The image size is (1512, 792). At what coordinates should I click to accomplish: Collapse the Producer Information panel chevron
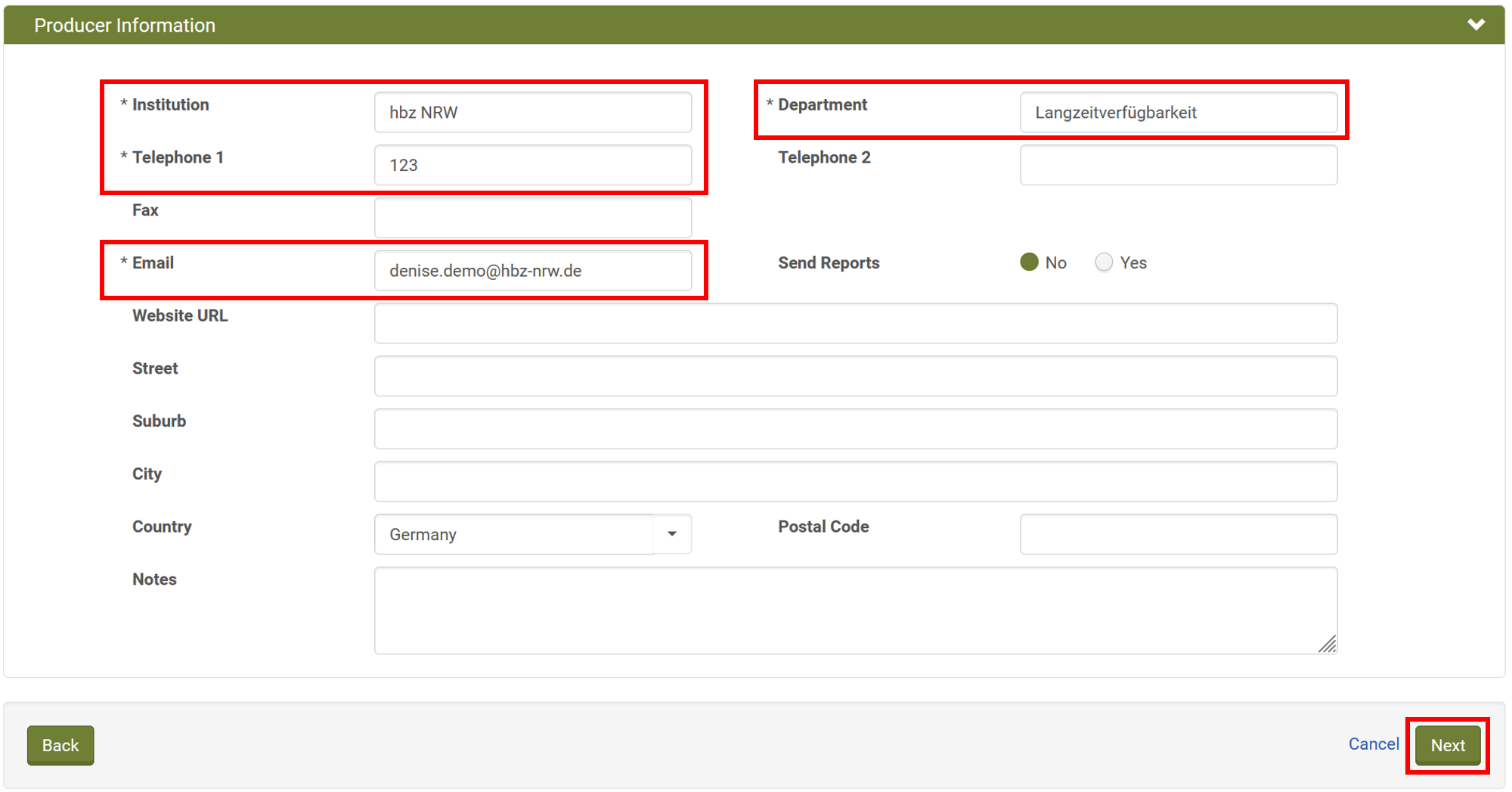[1476, 25]
